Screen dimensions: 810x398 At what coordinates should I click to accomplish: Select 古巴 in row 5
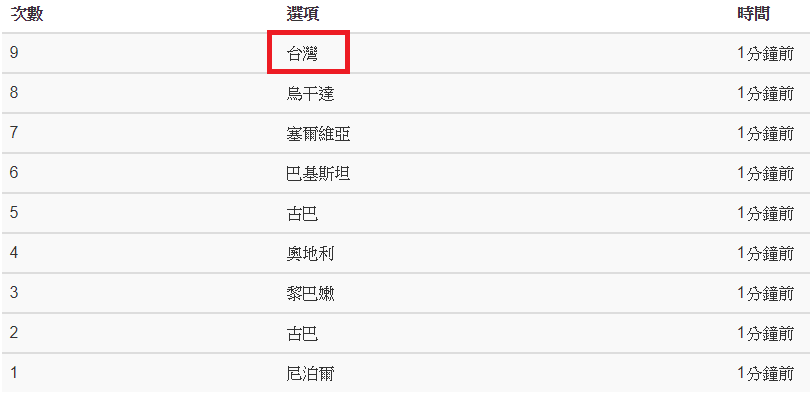302,213
